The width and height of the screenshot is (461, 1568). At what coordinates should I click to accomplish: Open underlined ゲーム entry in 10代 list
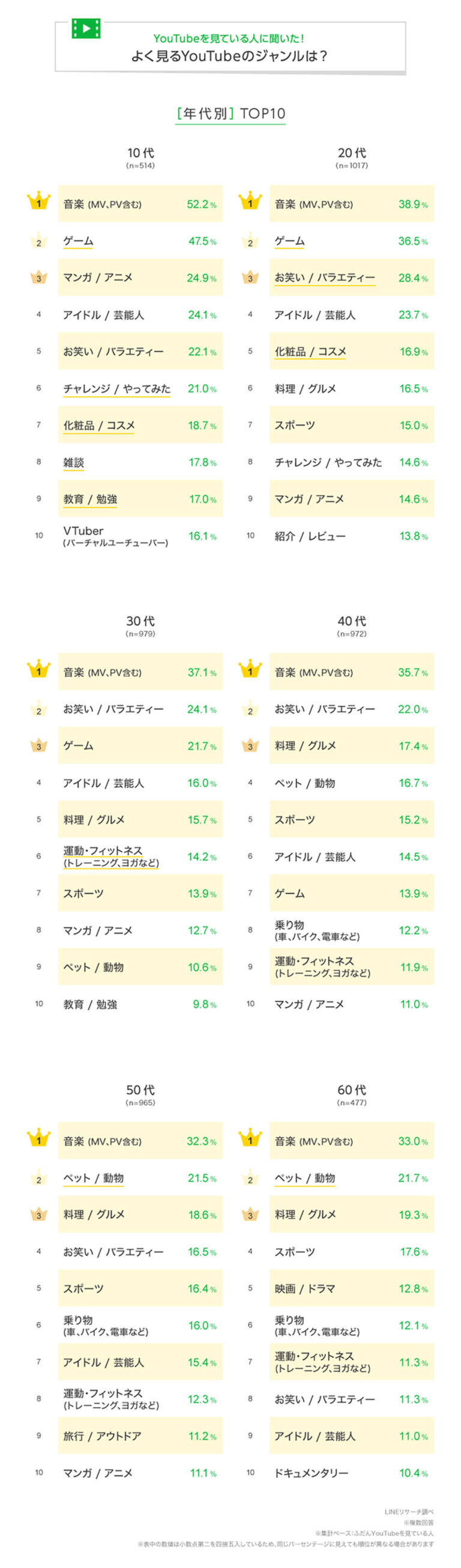click(78, 241)
